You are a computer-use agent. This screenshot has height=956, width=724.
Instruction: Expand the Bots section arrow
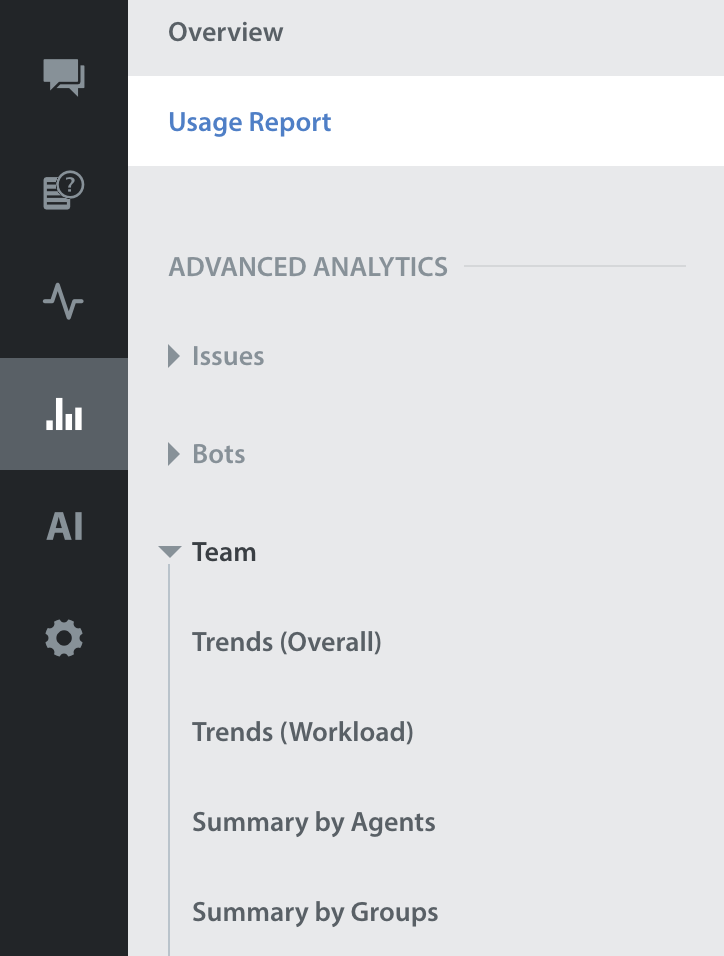click(x=174, y=454)
